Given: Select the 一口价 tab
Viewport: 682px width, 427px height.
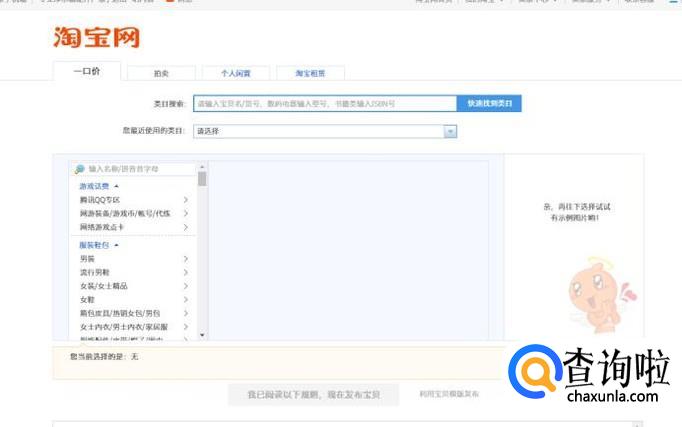Looking at the screenshot, I should tap(87, 71).
